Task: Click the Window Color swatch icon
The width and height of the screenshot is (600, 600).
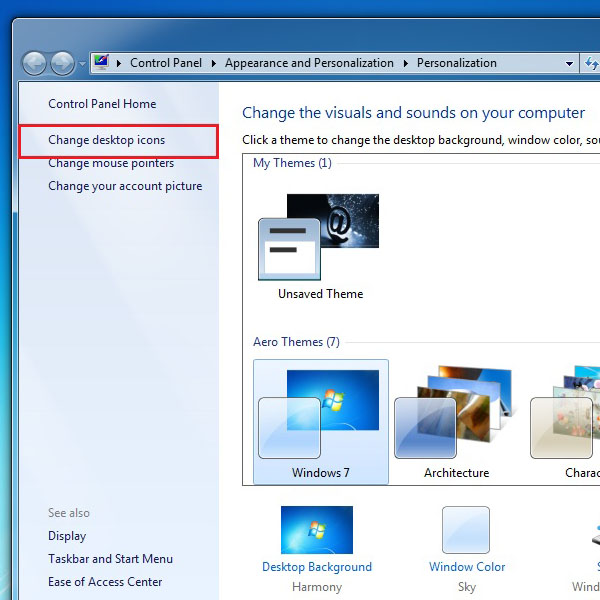Action: tap(466, 530)
